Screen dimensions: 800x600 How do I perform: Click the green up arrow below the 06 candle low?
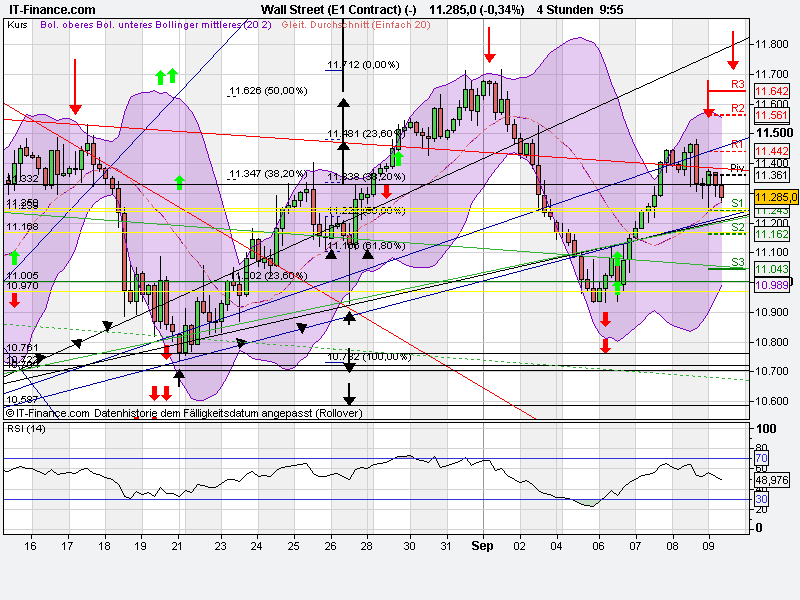(618, 290)
